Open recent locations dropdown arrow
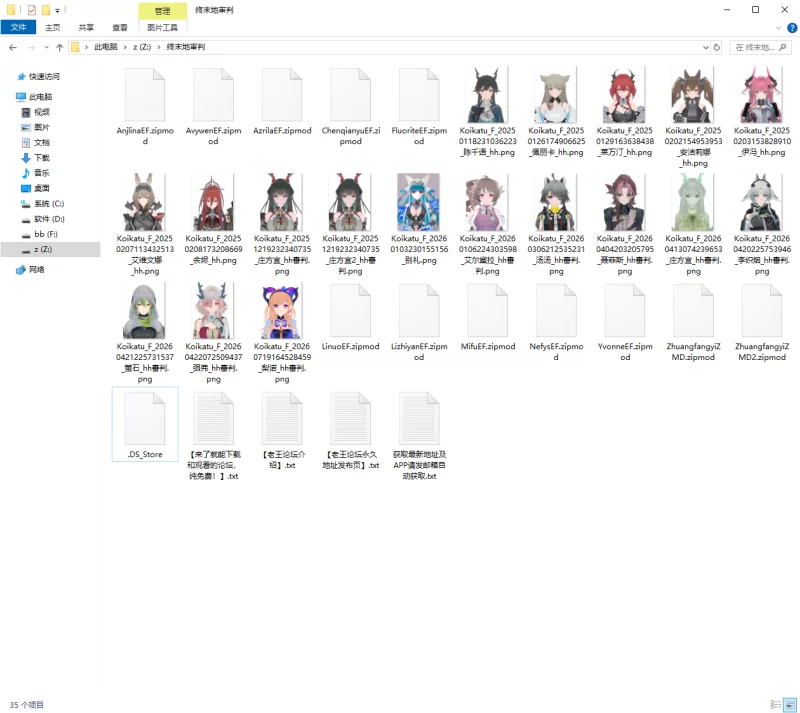Image resolution: width=800 pixels, height=713 pixels. (x=46, y=47)
